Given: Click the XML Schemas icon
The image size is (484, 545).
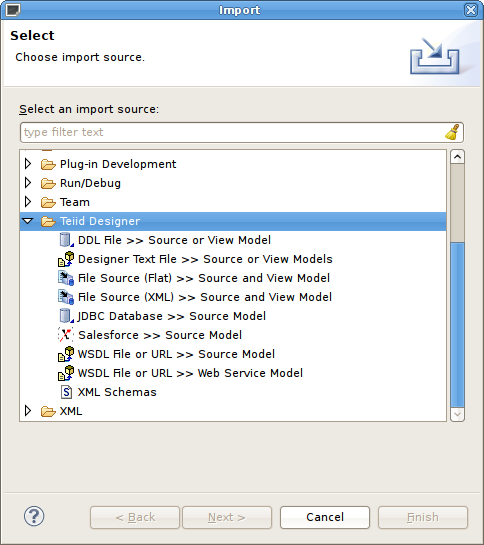Looking at the screenshot, I should (66, 392).
